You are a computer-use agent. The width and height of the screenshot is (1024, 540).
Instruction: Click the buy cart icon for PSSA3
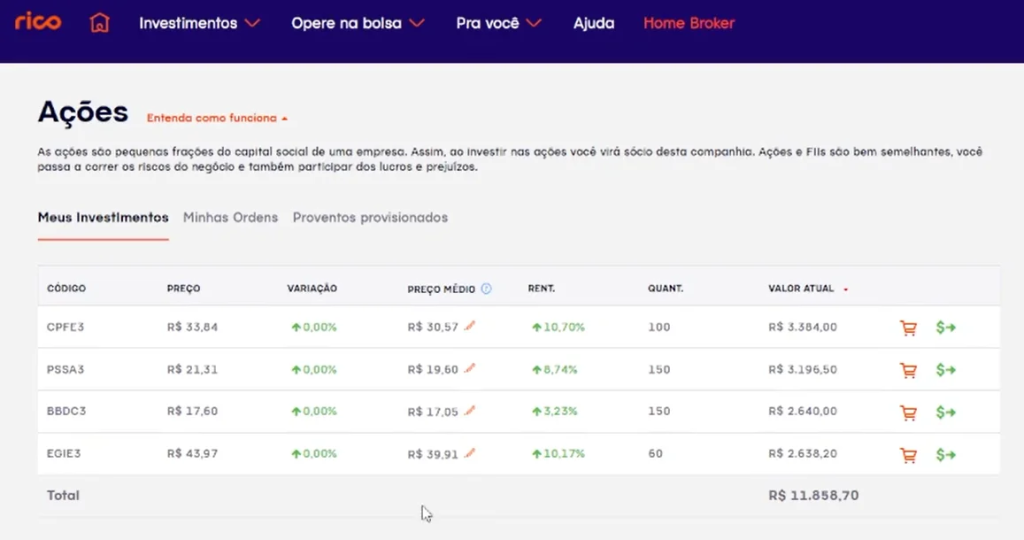click(908, 370)
